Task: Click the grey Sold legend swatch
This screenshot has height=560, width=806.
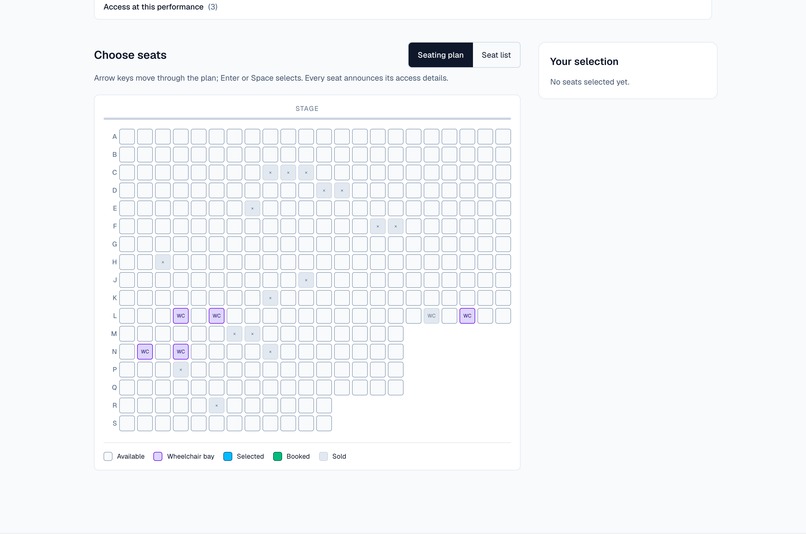Action: pyautogui.click(x=323, y=457)
